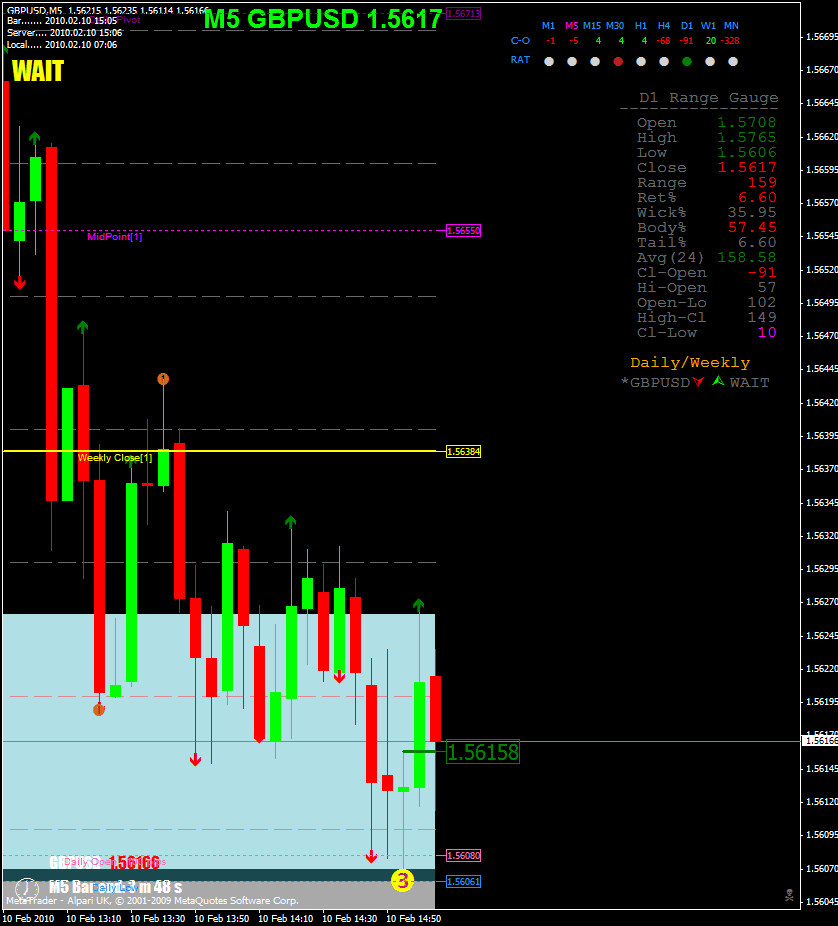Click the 10 Feb 14:10 time axis label
The height and width of the screenshot is (926, 838).
tap(286, 918)
